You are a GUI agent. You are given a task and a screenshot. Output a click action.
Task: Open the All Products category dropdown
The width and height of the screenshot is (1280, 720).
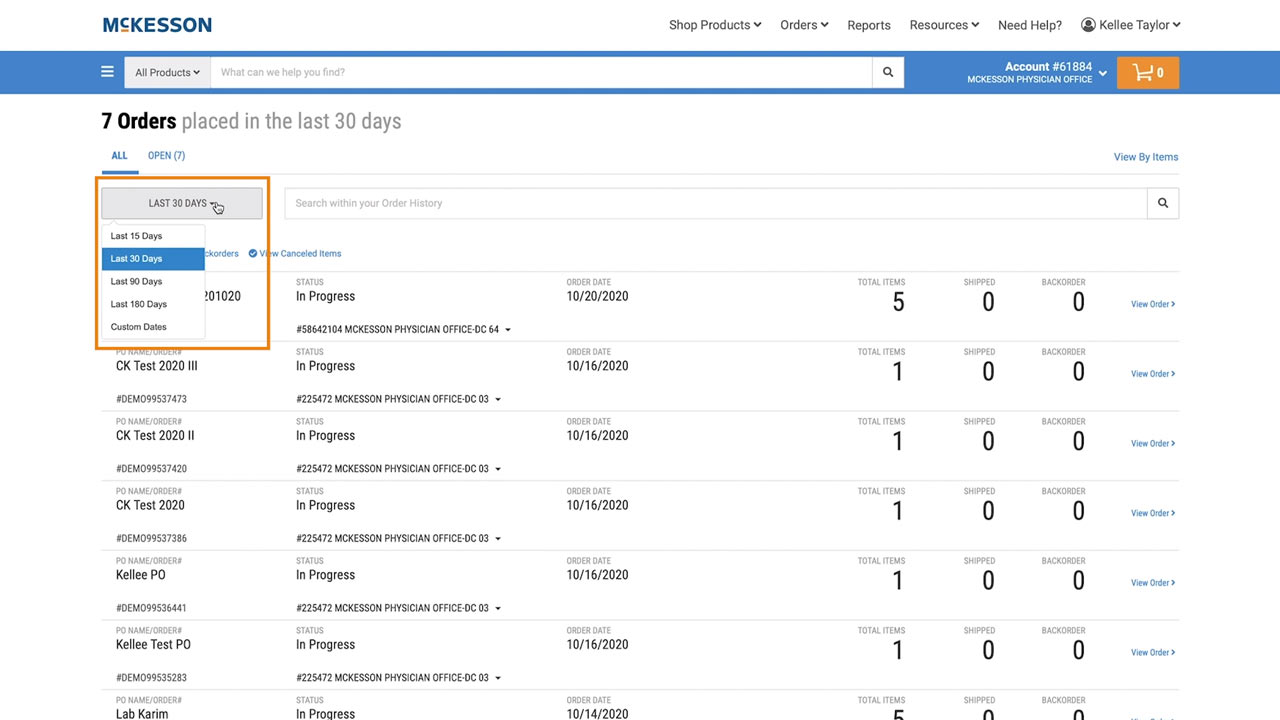pyautogui.click(x=168, y=72)
